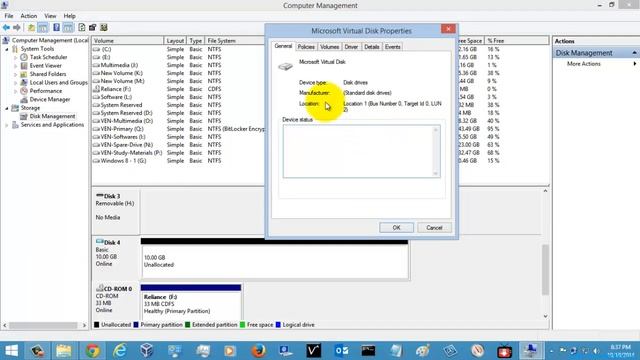Click the last icon in the toolbar
640x360 pixels.
104,27
